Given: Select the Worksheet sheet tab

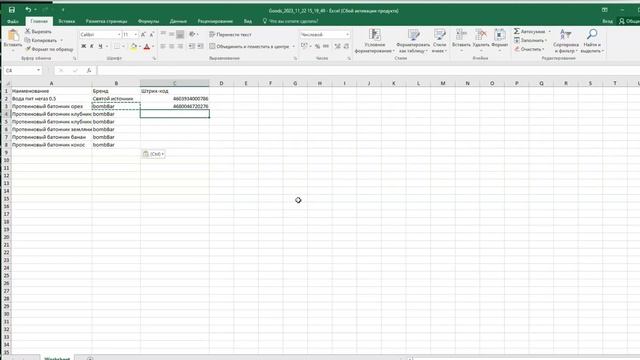Looking at the screenshot, I should tap(57, 358).
